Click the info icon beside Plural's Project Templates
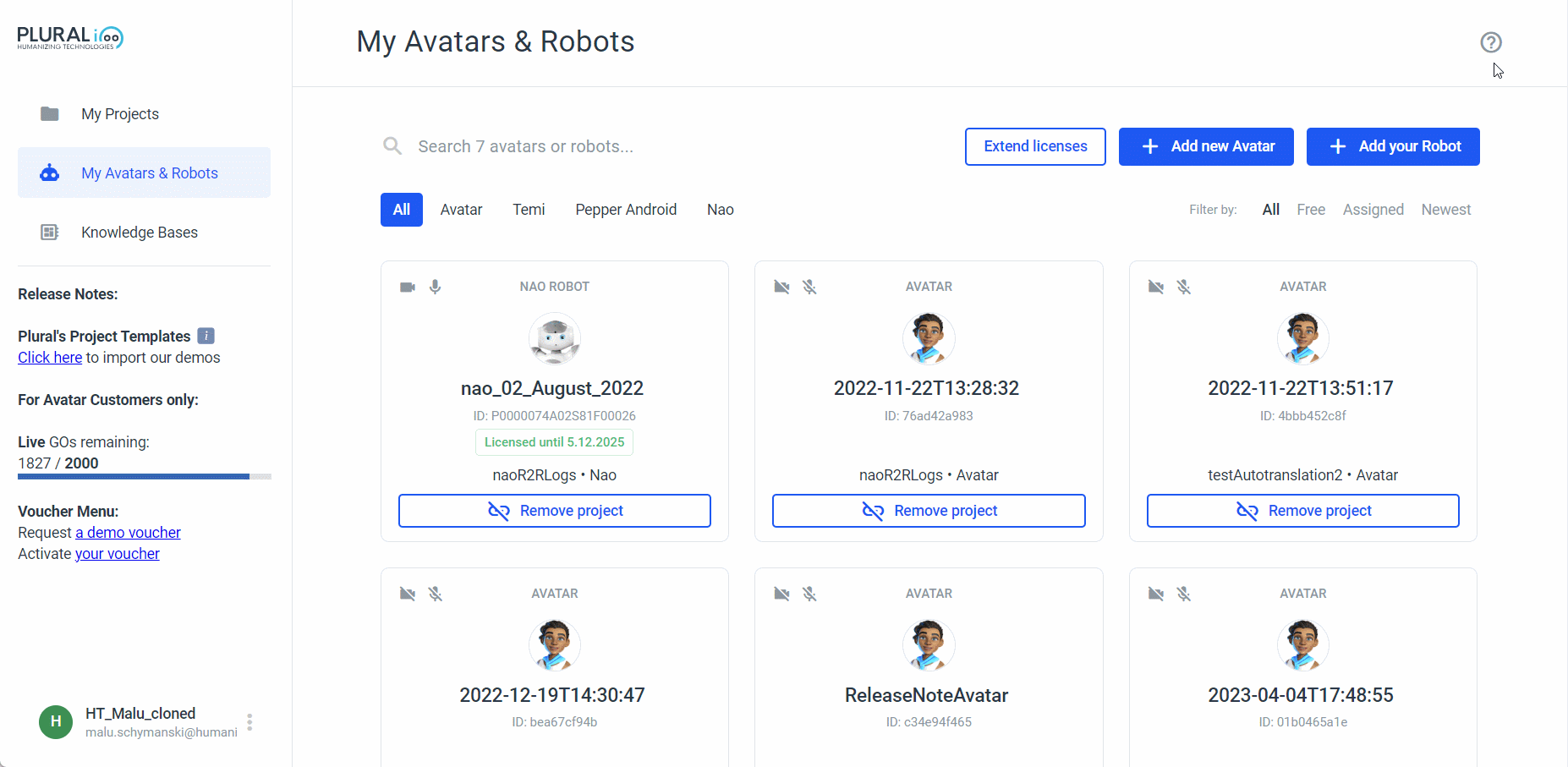Screen dimensions: 1568x767 point(206,336)
